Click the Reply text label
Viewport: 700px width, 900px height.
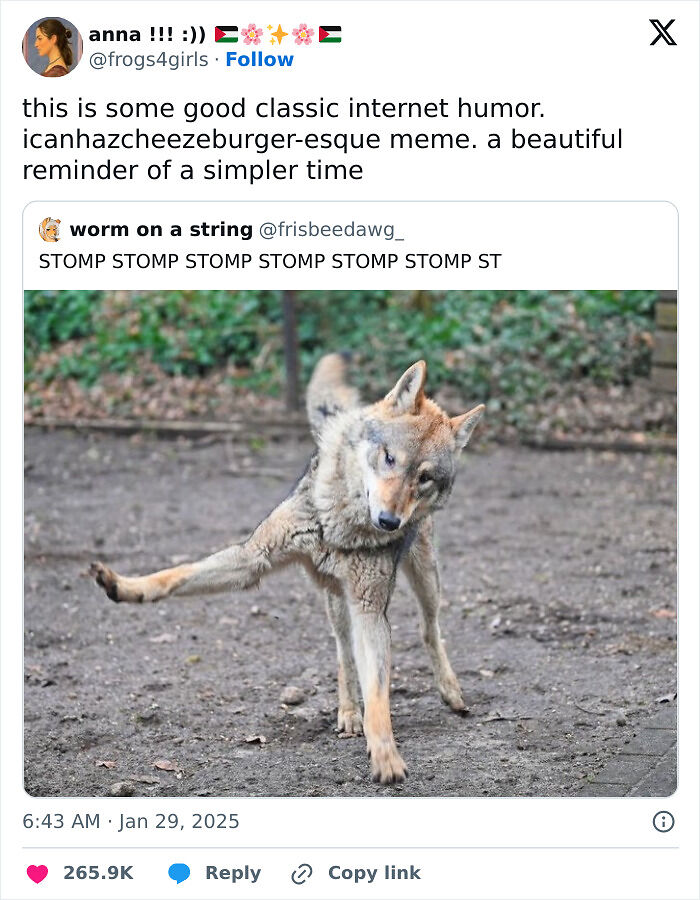click(x=233, y=873)
